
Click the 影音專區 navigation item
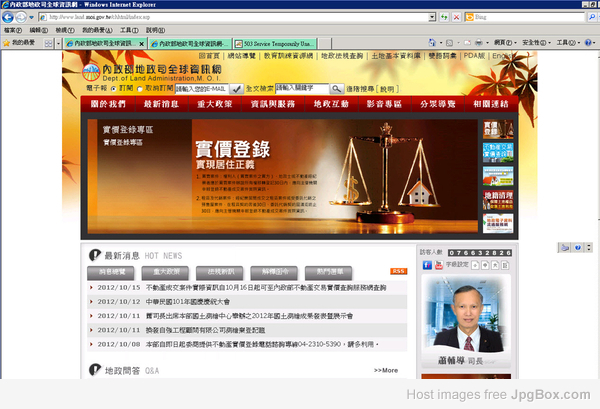click(384, 104)
